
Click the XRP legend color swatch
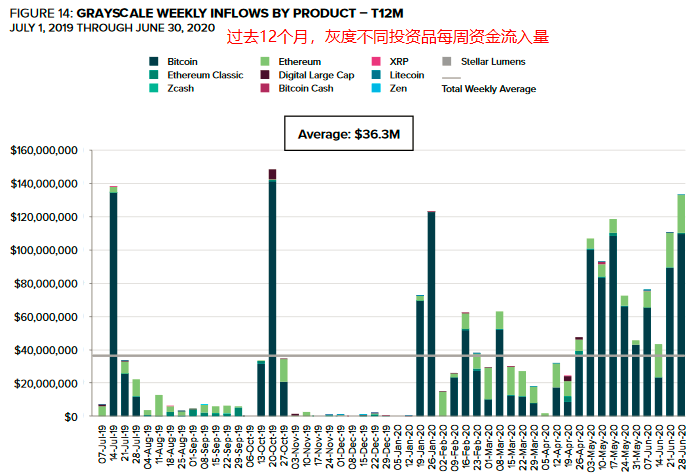point(376,61)
